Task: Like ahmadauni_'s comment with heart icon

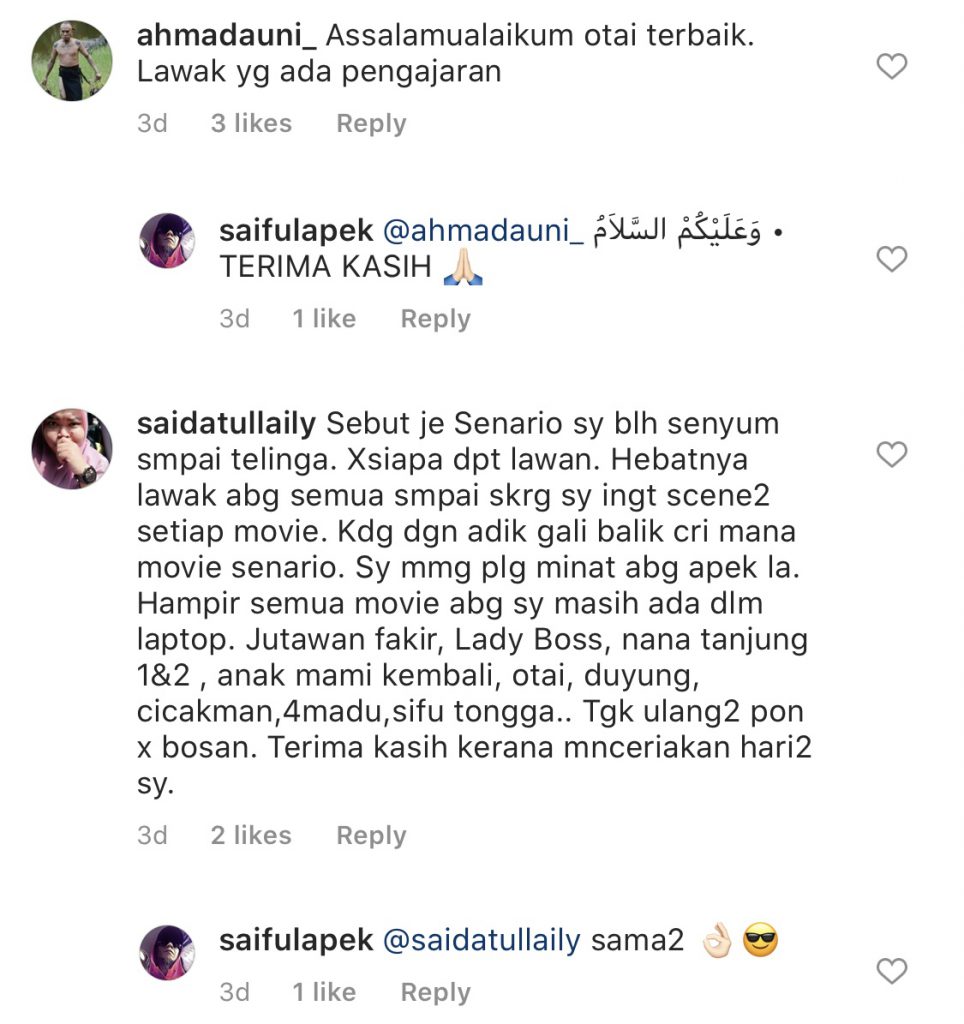Action: [892, 67]
